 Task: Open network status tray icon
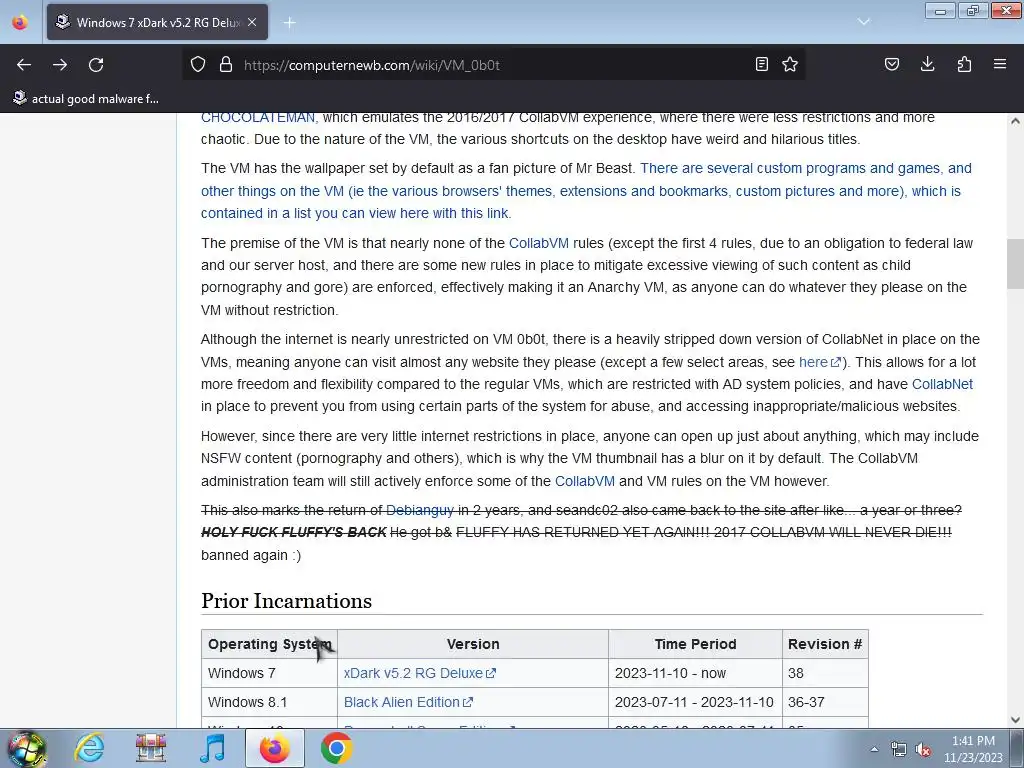pos(899,750)
